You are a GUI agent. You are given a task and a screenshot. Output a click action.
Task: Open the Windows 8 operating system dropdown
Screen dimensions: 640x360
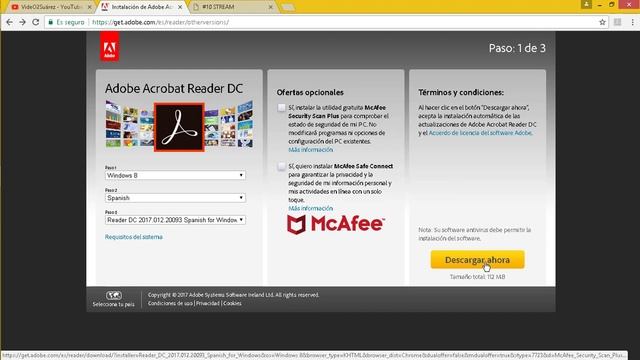[x=175, y=175]
